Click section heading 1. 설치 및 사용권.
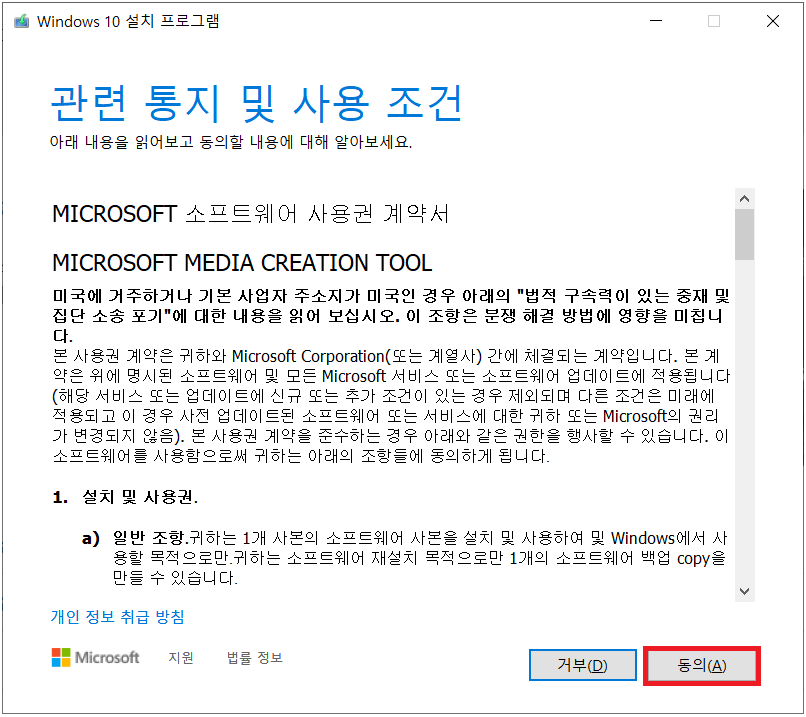Image resolution: width=806 pixels, height=717 pixels. 125,497
